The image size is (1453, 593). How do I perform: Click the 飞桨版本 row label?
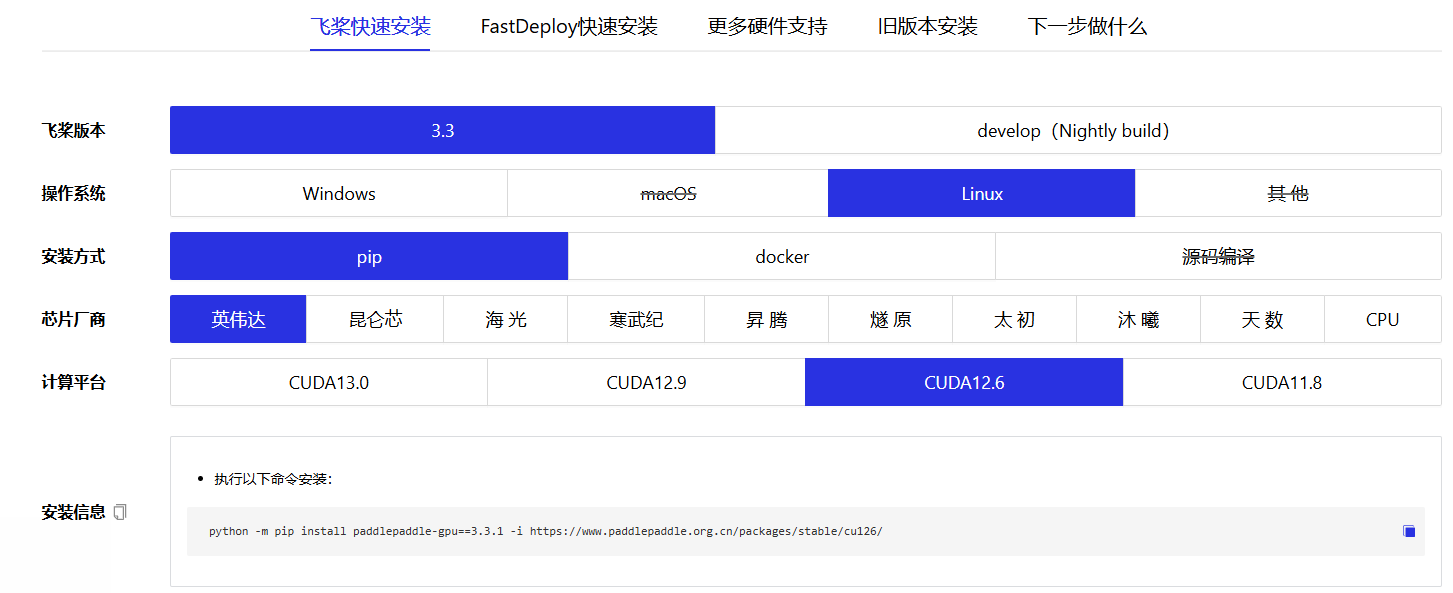coord(73,130)
